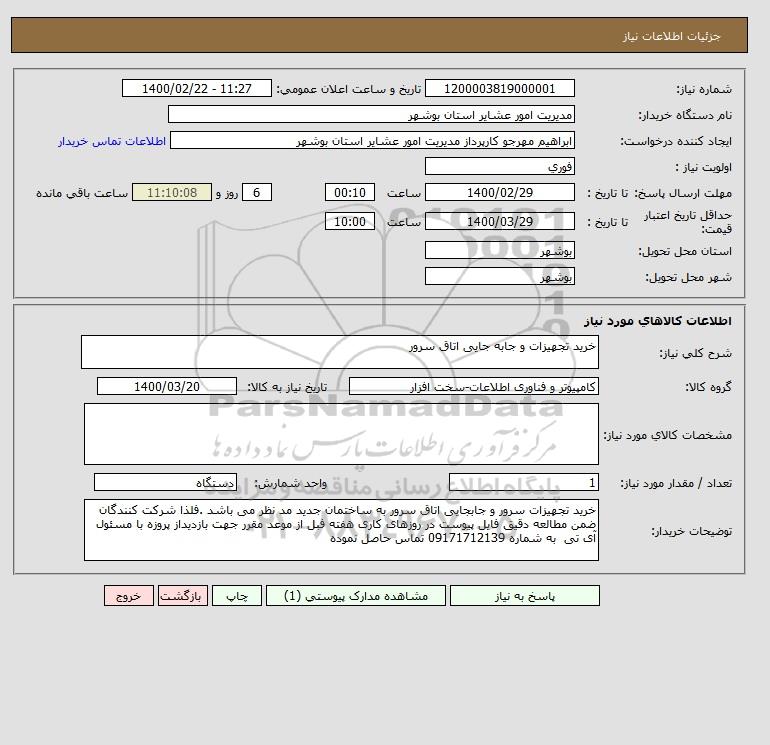The width and height of the screenshot is (770, 745).
Task: Click the گروه کالا label
Action: point(708,387)
